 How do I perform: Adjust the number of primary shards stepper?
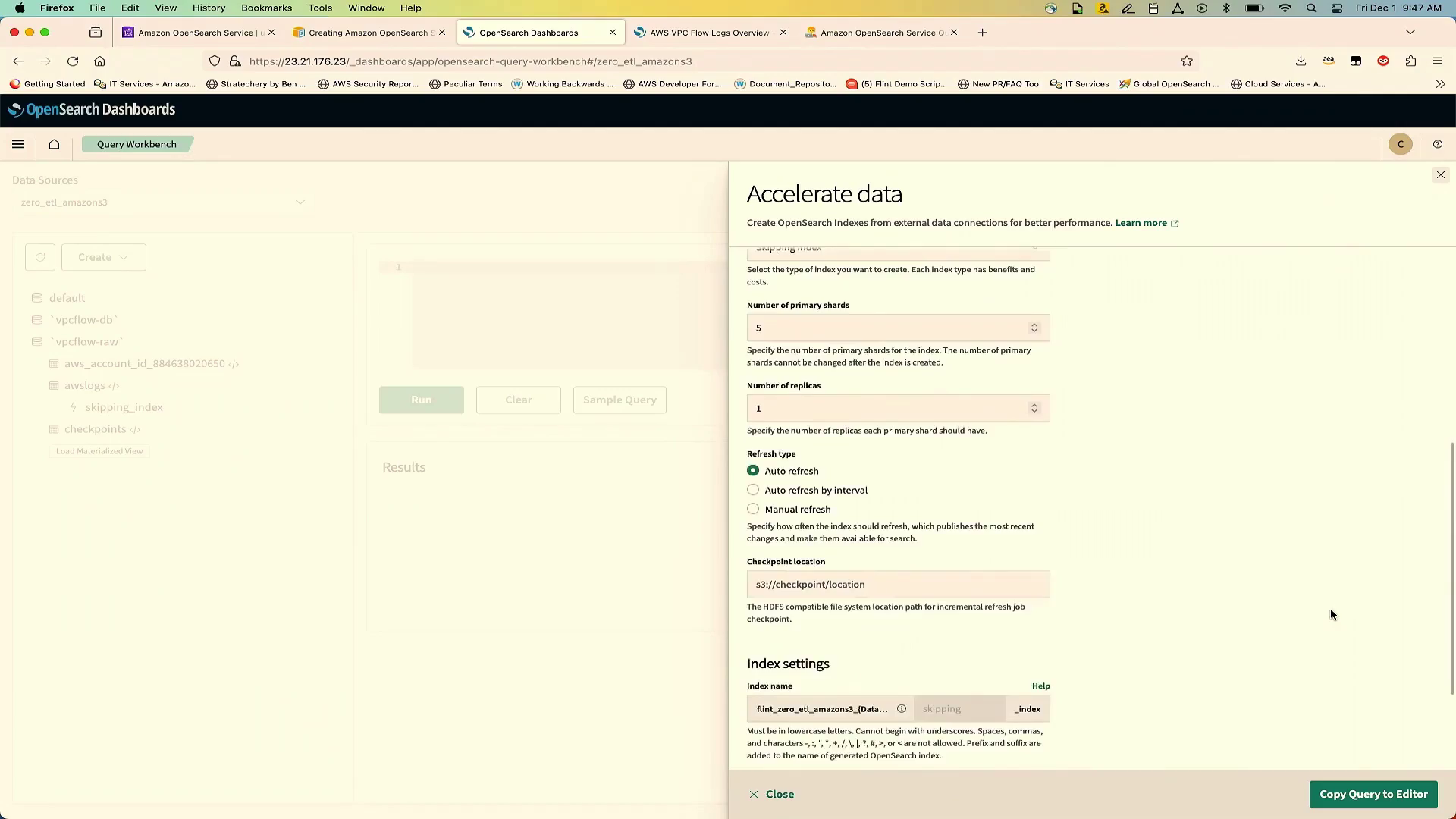[x=1034, y=328]
